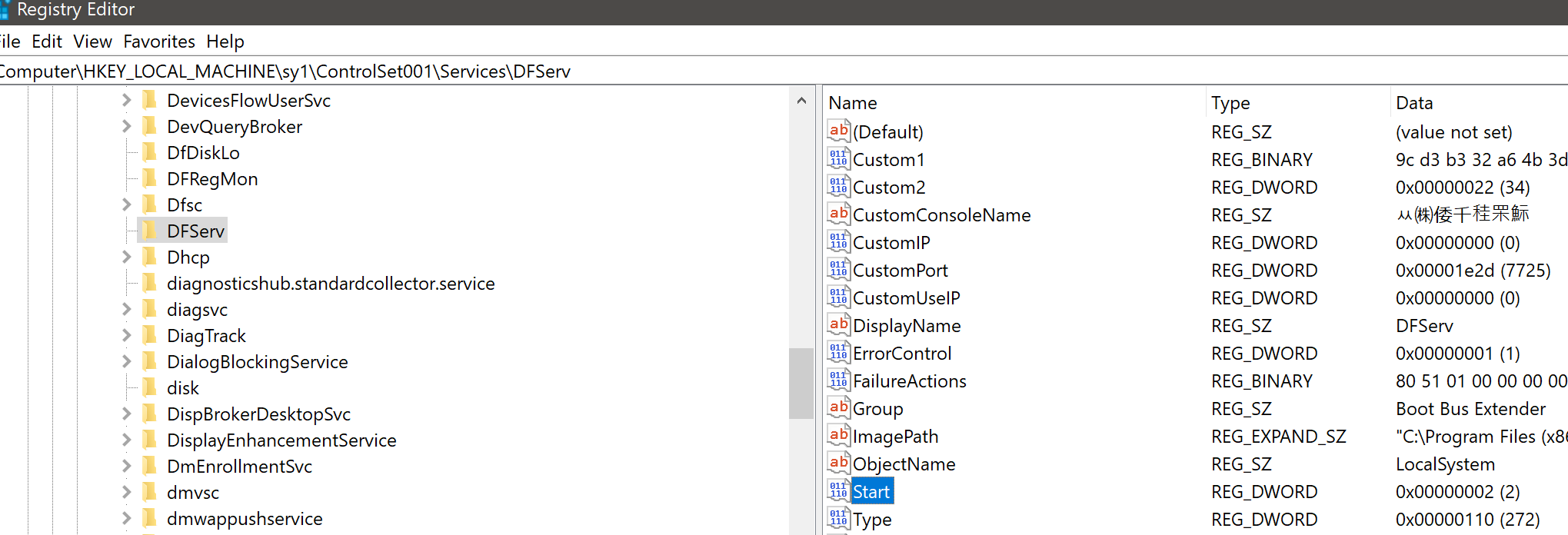
Task: Expand the DiagTrack key
Action: point(127,335)
